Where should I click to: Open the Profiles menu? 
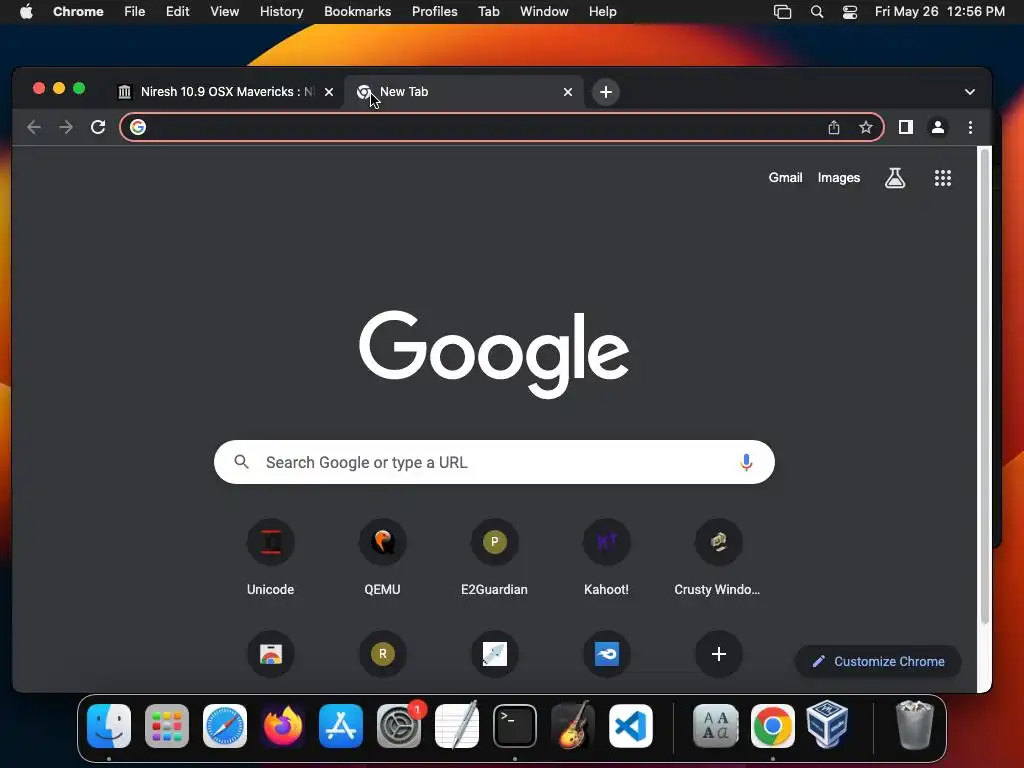pos(434,12)
